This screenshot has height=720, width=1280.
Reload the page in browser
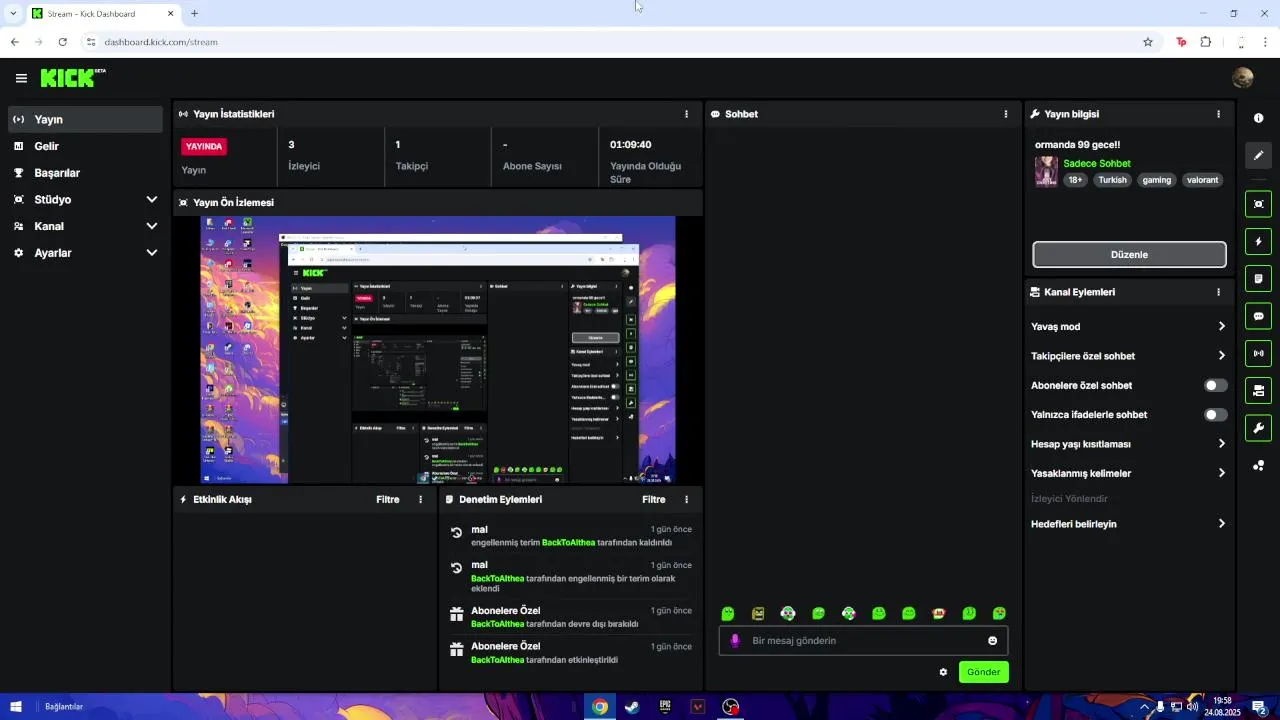pos(62,42)
